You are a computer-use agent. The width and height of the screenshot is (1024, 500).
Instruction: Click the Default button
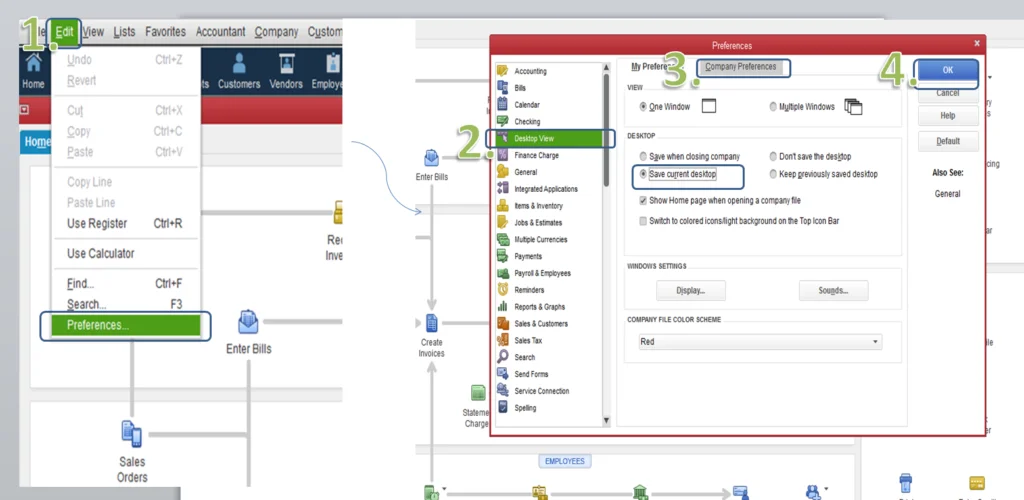948,141
